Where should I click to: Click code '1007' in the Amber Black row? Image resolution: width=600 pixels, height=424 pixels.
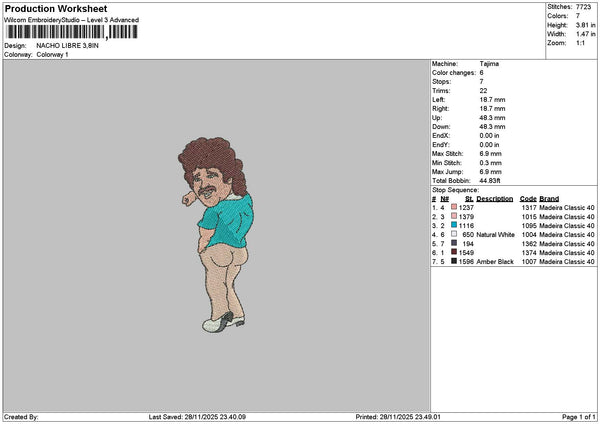click(x=529, y=262)
